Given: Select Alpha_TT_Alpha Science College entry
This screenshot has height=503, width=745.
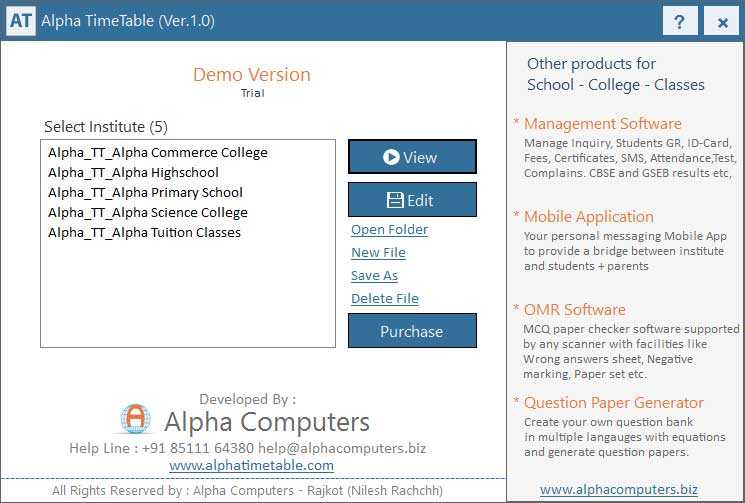Looking at the screenshot, I should [147, 213].
